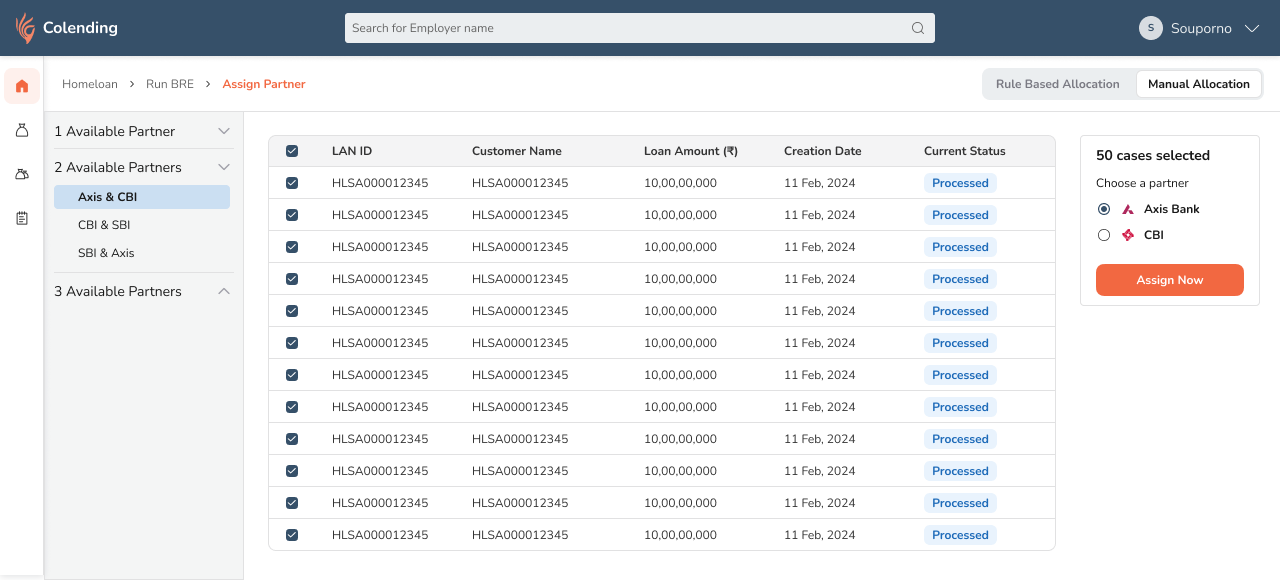Image resolution: width=1280 pixels, height=580 pixels.
Task: Click the LAN ID column header
Action: 352,151
